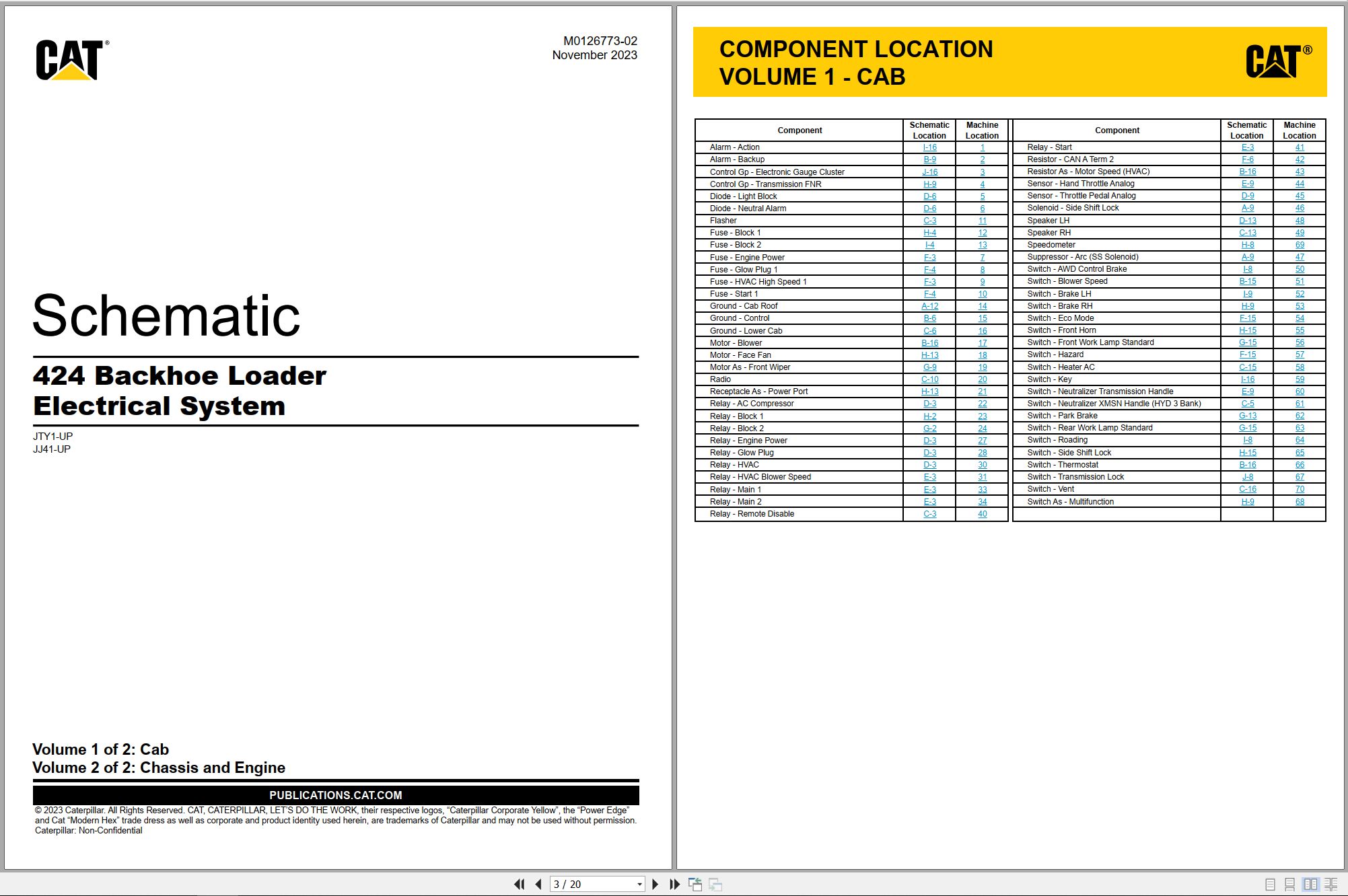Toggle the two-page facing layout
Image resolution: width=1348 pixels, height=896 pixels.
pos(1310,885)
